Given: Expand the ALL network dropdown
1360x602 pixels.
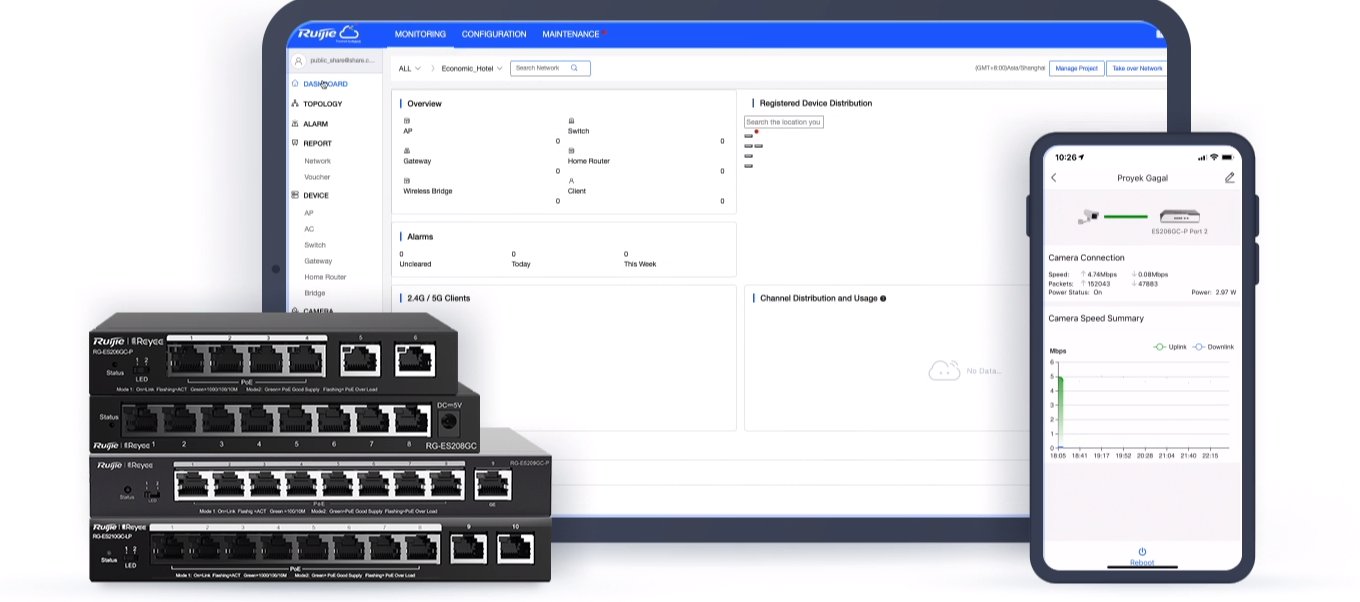Looking at the screenshot, I should (409, 69).
